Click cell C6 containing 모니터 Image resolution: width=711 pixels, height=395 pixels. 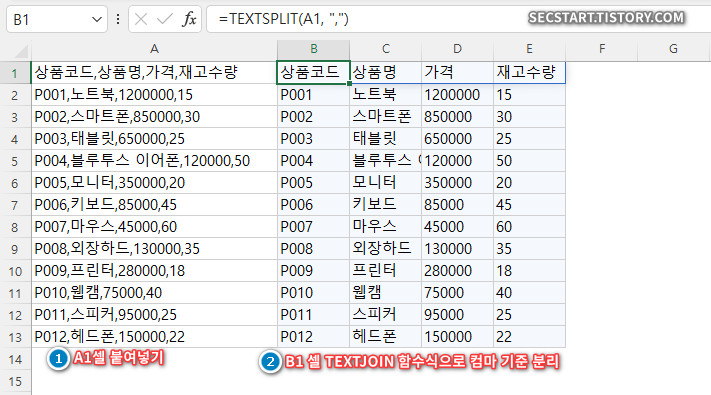(385, 183)
